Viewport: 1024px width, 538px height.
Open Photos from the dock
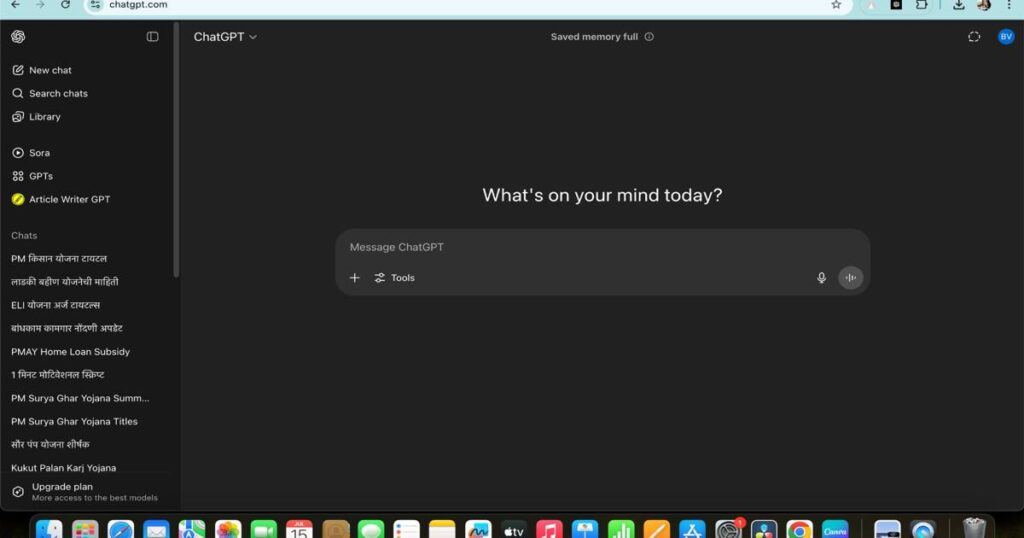point(228,530)
